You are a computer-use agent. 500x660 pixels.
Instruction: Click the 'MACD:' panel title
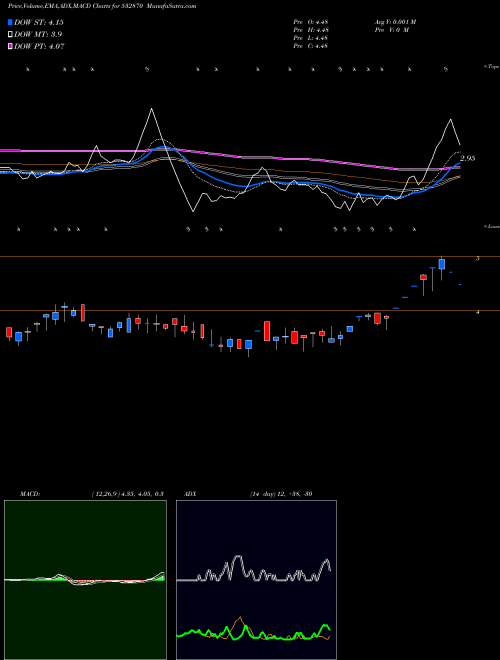click(29, 494)
